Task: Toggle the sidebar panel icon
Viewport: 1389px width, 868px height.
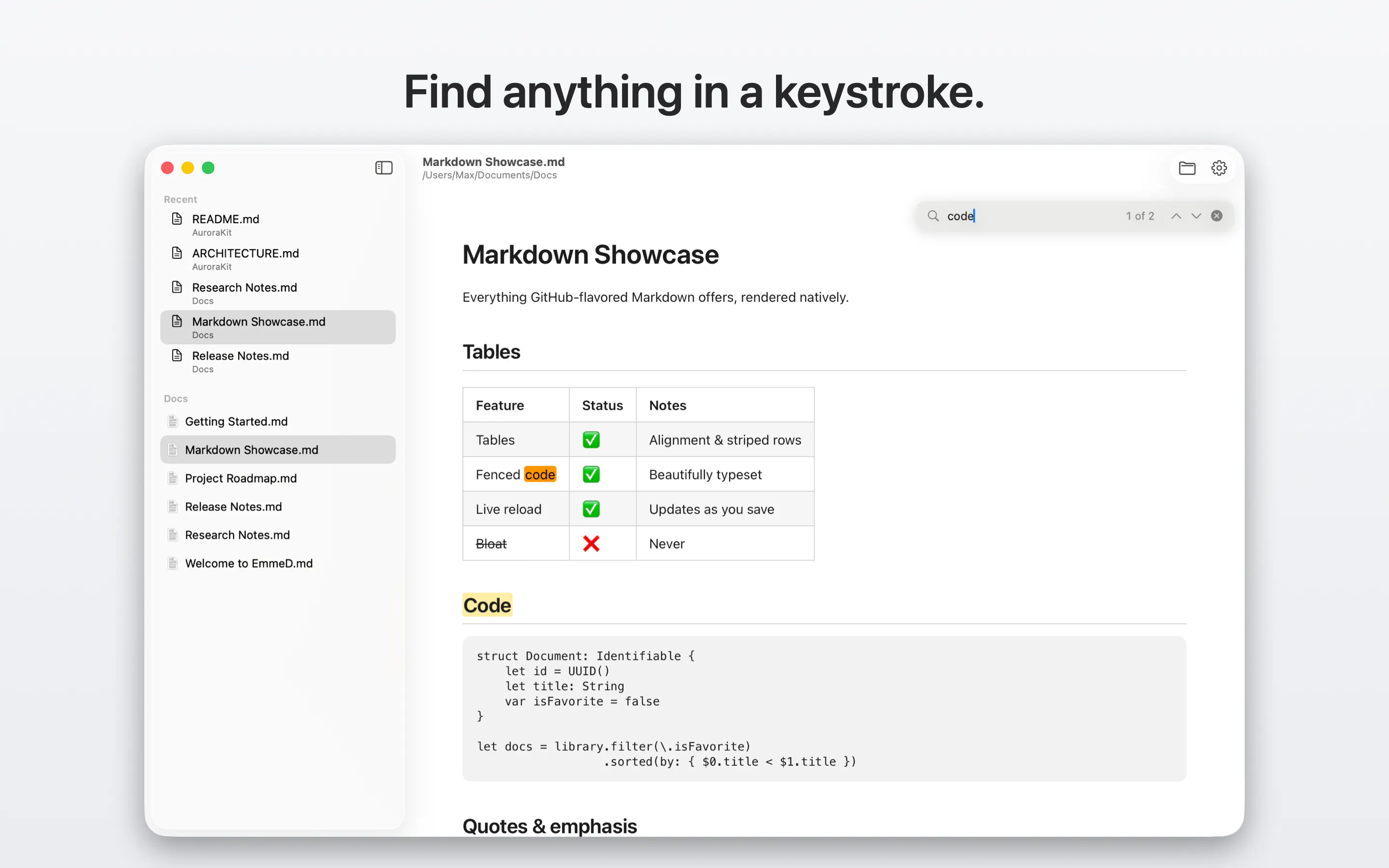Action: tap(383, 168)
